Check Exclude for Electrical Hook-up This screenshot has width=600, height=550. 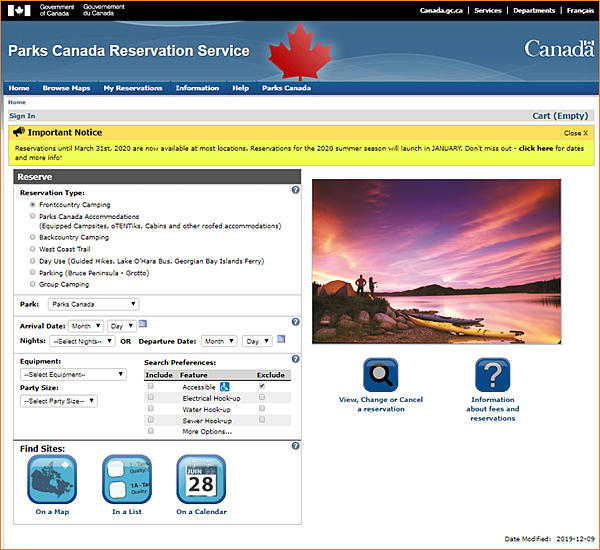coord(262,398)
